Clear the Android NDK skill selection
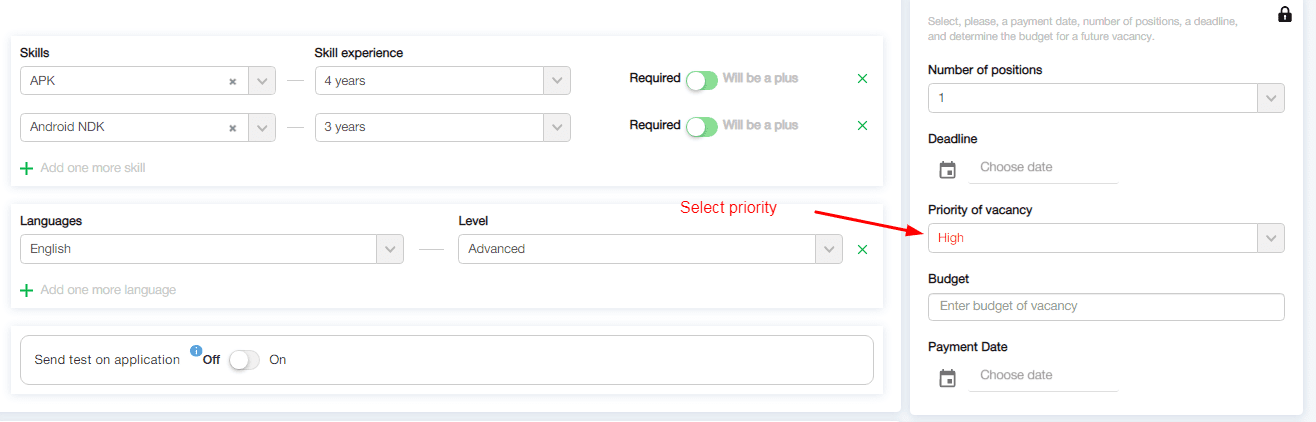The width and height of the screenshot is (1316, 422). point(233,128)
